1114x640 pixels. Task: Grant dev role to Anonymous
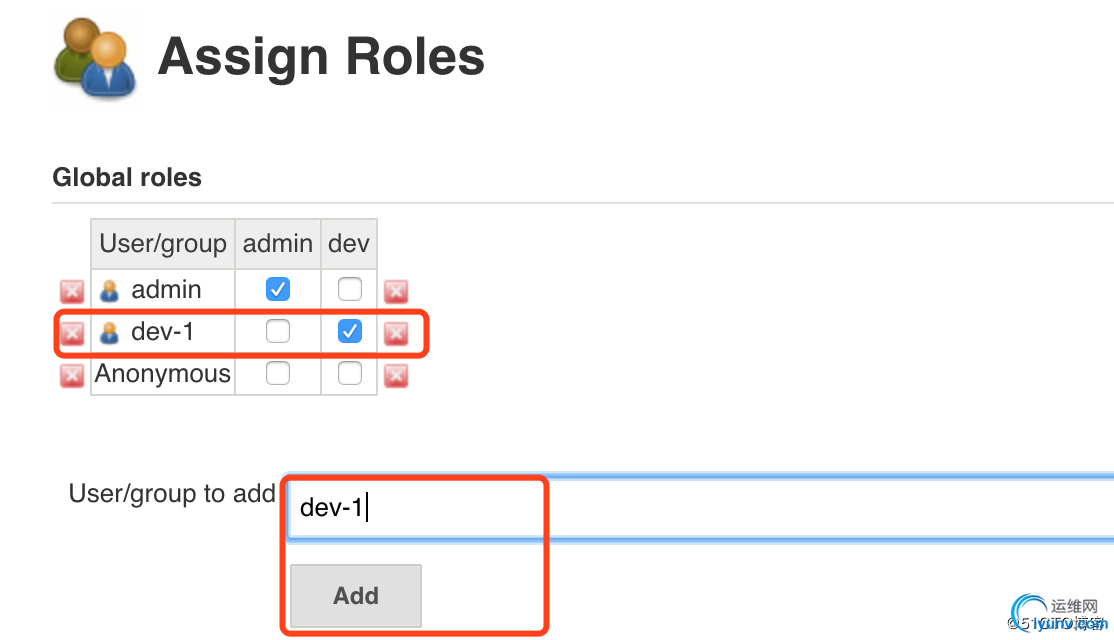350,373
